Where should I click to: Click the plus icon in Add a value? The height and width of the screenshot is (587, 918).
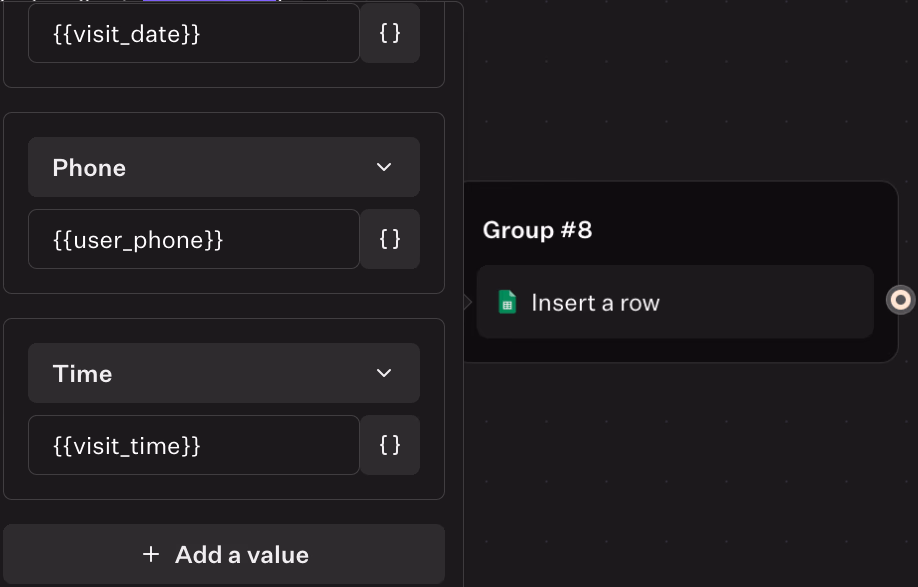pos(151,554)
